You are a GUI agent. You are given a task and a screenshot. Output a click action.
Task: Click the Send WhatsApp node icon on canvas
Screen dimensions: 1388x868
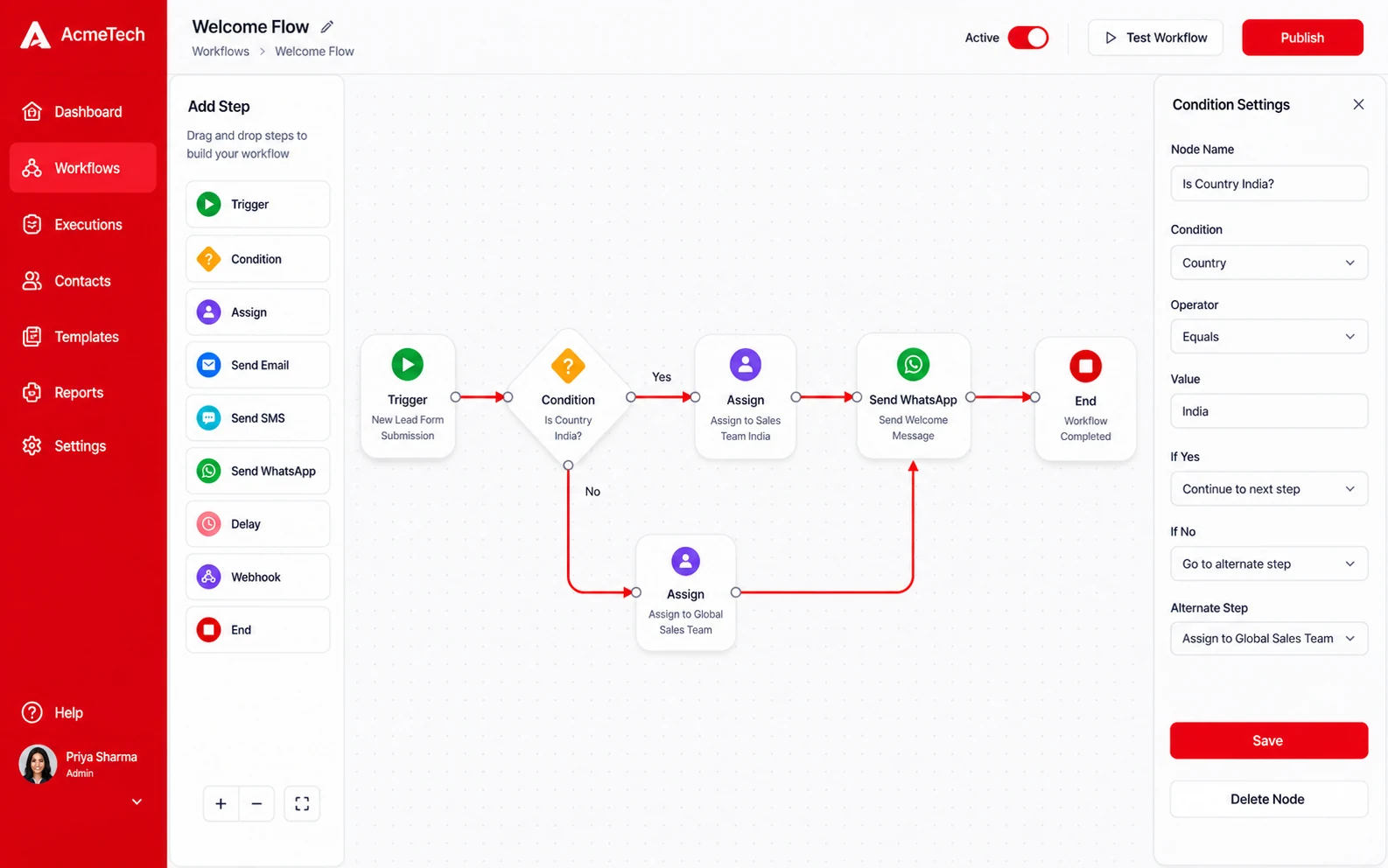(x=913, y=364)
